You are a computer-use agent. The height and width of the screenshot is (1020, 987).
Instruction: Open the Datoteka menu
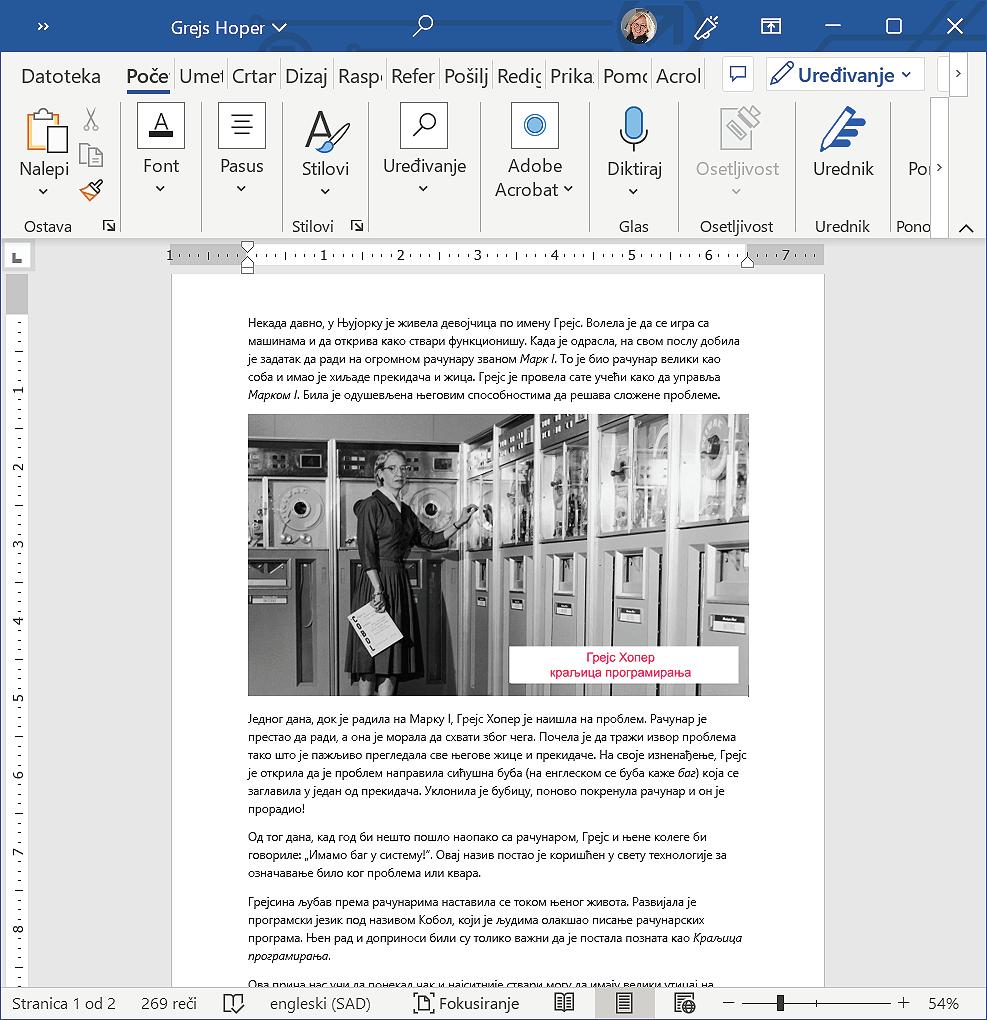click(x=61, y=76)
